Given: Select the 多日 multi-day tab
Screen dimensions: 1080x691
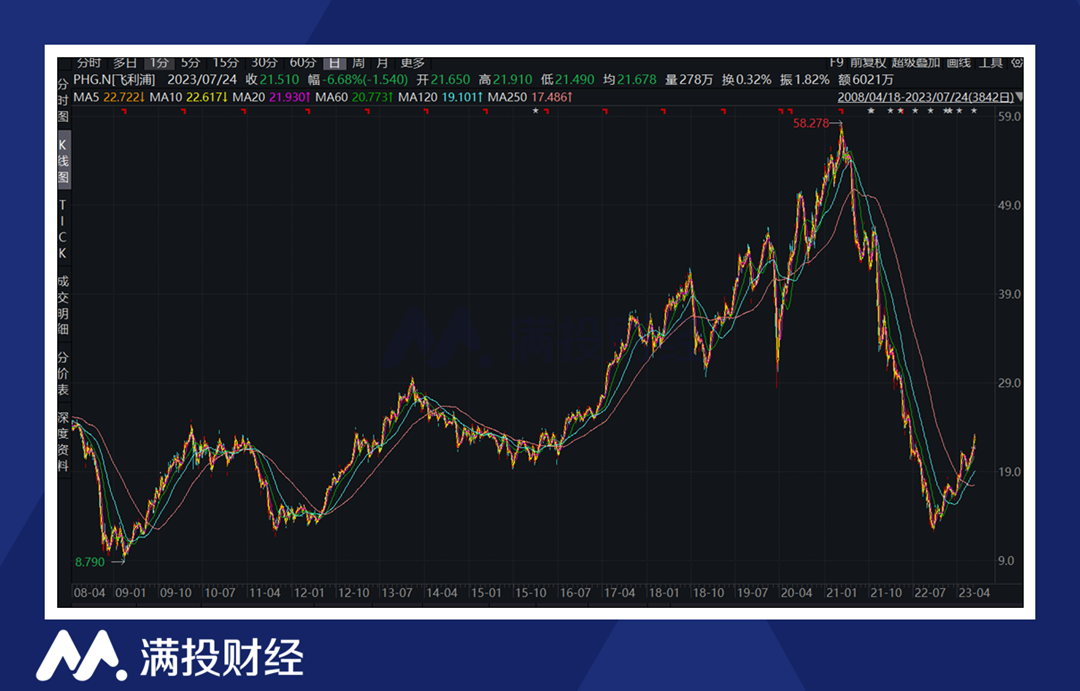Looking at the screenshot, I should [x=125, y=63].
